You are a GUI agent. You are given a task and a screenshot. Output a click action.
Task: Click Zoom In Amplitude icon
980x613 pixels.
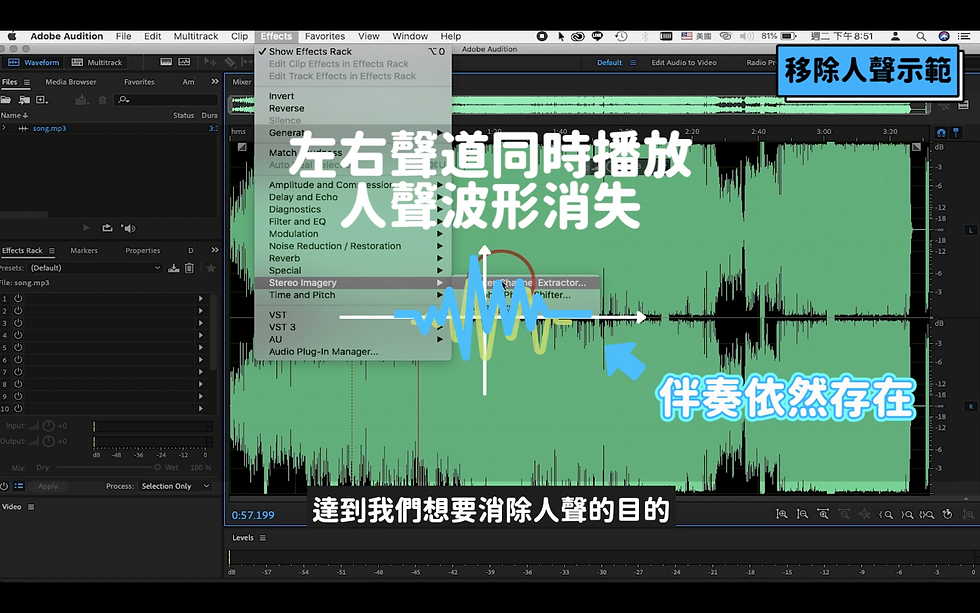[782, 514]
